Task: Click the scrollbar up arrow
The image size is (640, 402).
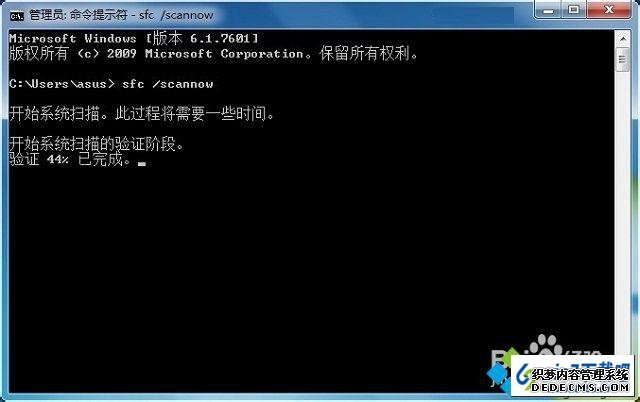Action: (623, 39)
